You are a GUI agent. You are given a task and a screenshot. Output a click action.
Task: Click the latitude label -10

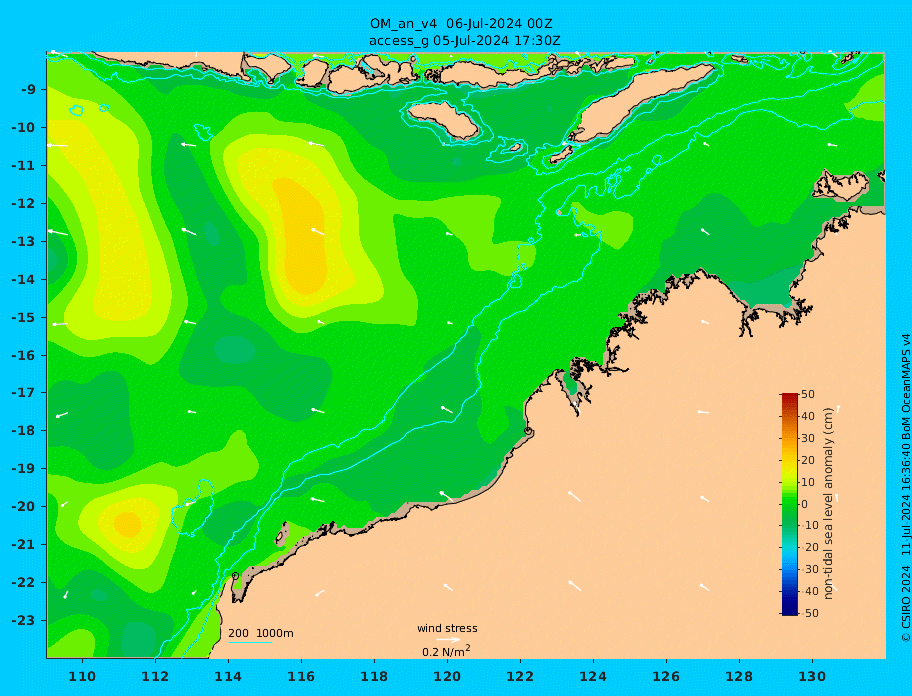pos(24,127)
